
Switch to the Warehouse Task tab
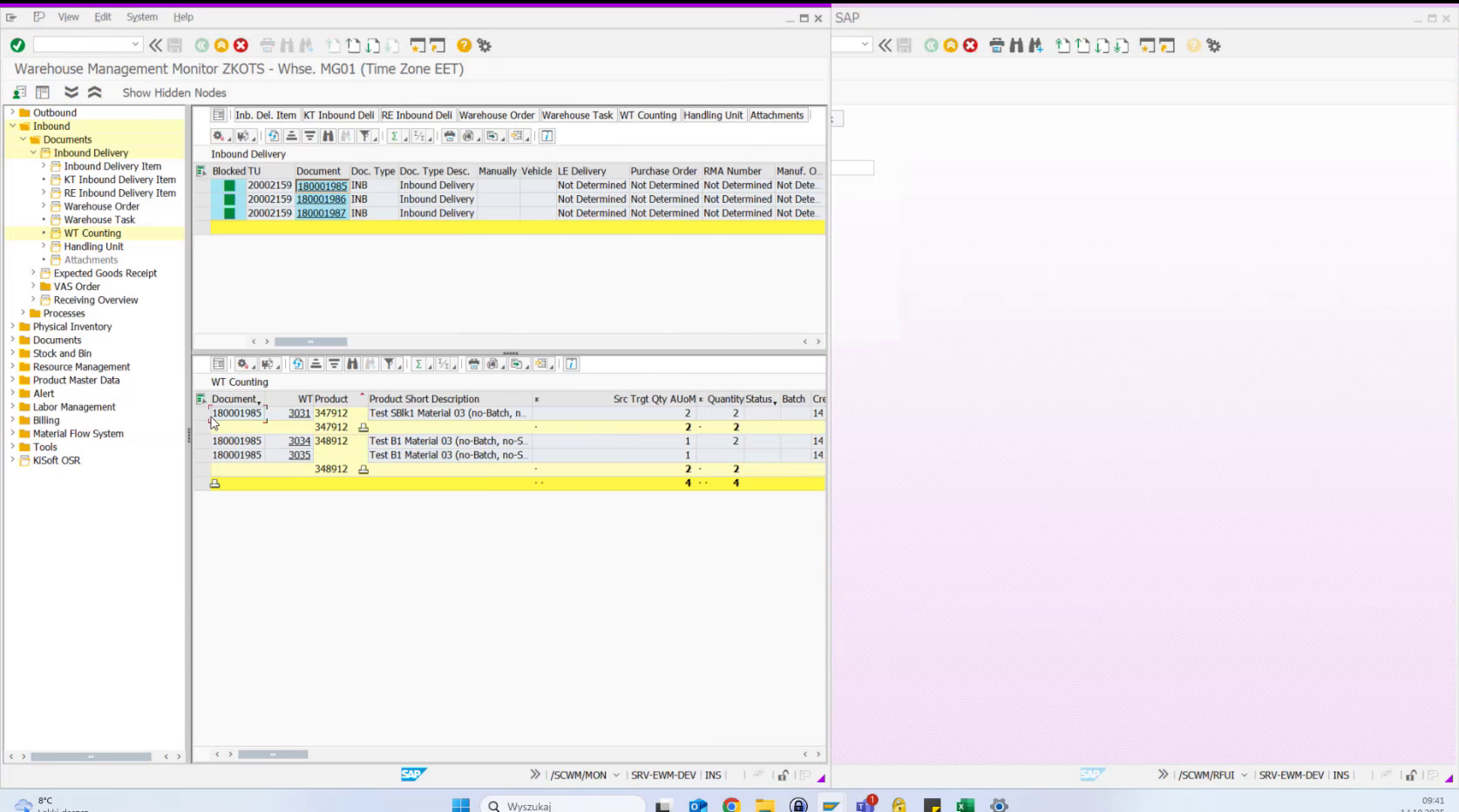(x=577, y=115)
